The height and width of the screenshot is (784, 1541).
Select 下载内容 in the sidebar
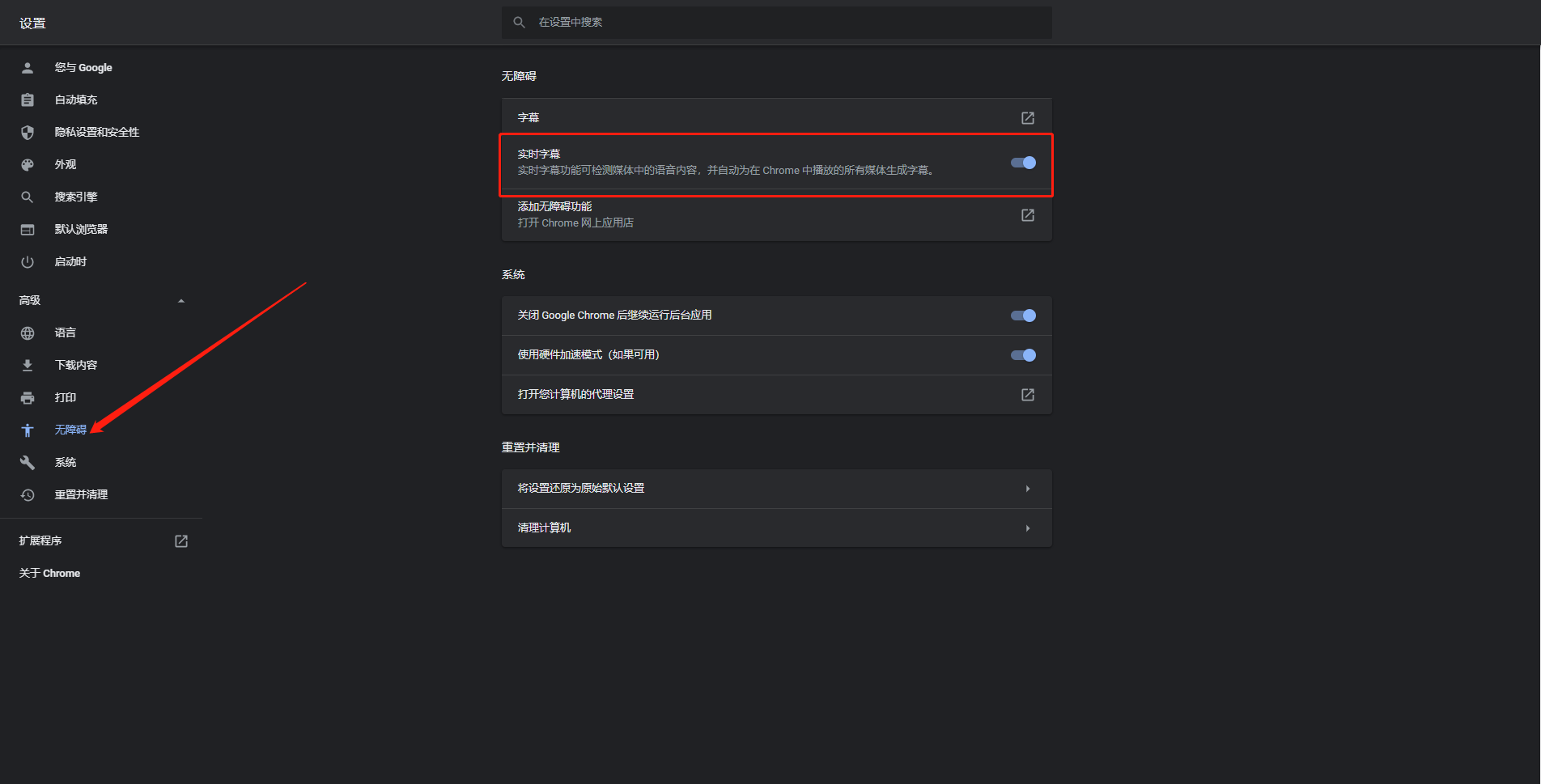click(x=76, y=366)
